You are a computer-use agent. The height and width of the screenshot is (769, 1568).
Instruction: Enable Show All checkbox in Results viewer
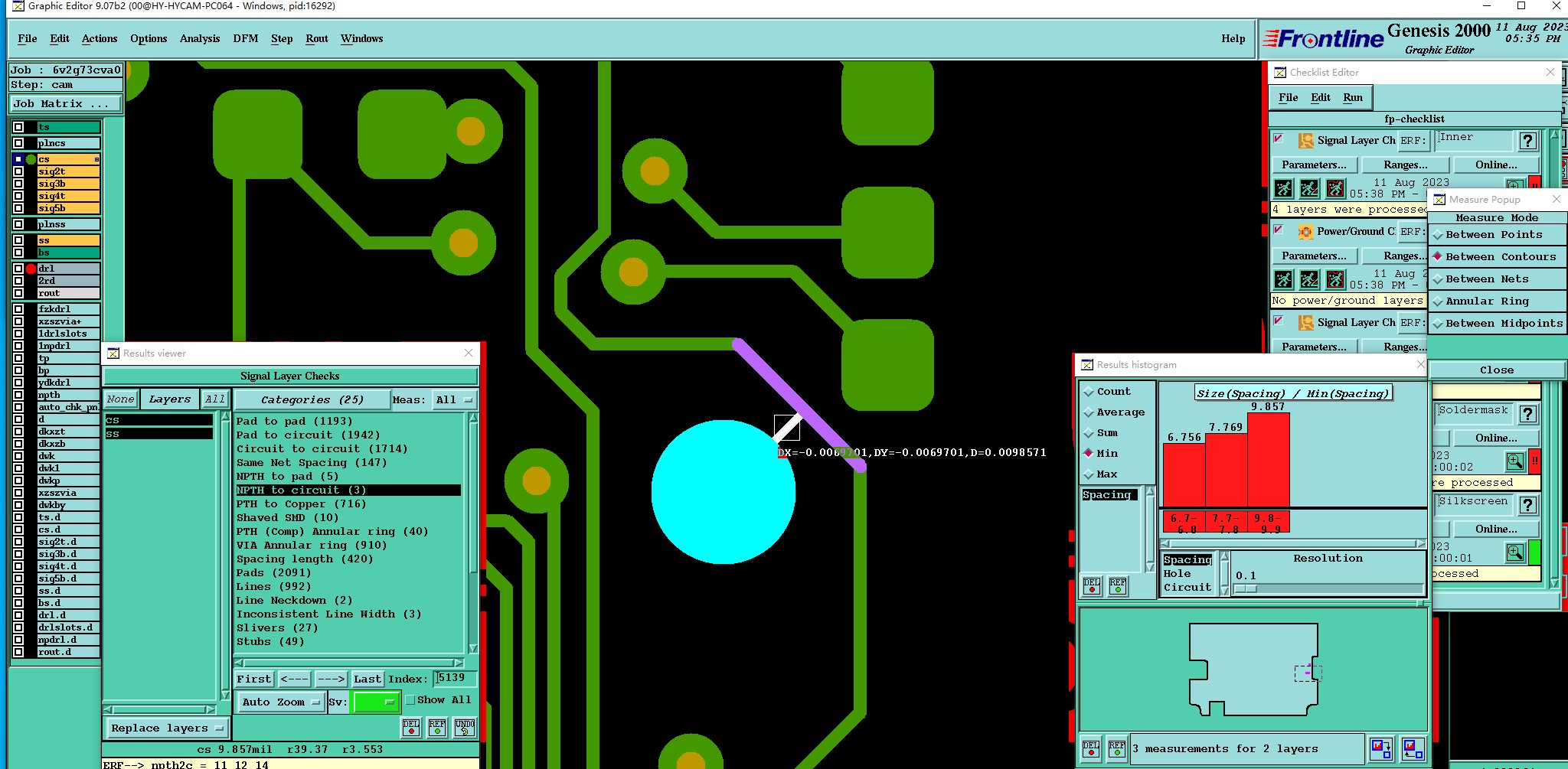(410, 700)
